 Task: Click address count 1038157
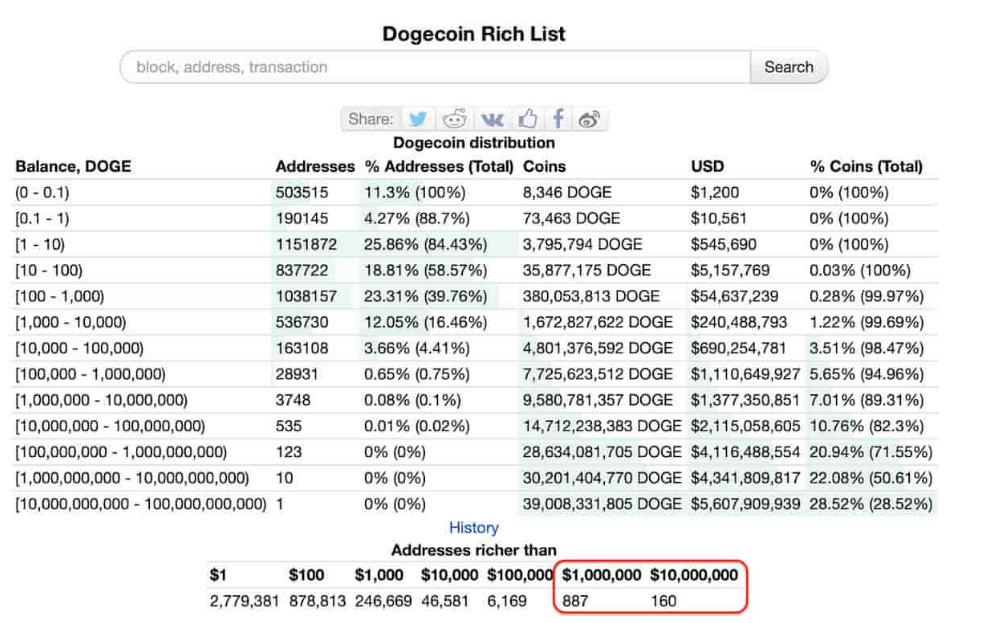(306, 296)
